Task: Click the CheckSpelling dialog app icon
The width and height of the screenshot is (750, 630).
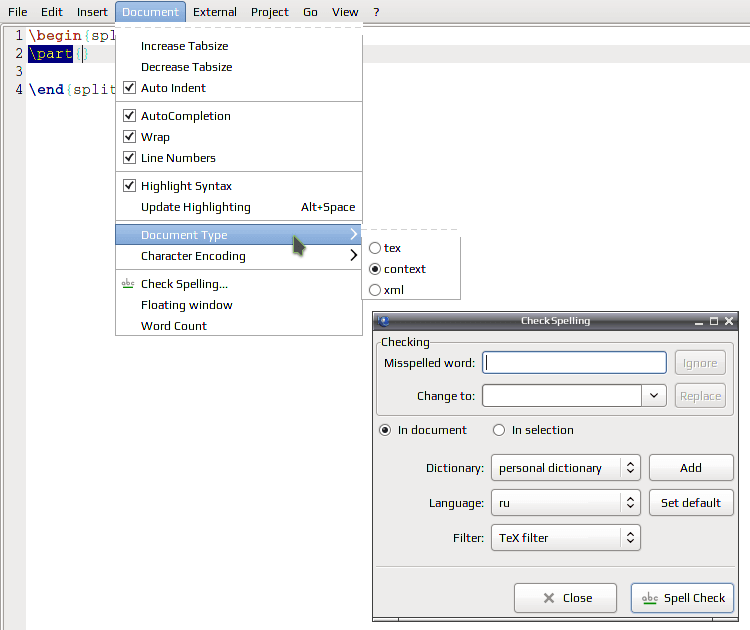Action: pos(384,321)
